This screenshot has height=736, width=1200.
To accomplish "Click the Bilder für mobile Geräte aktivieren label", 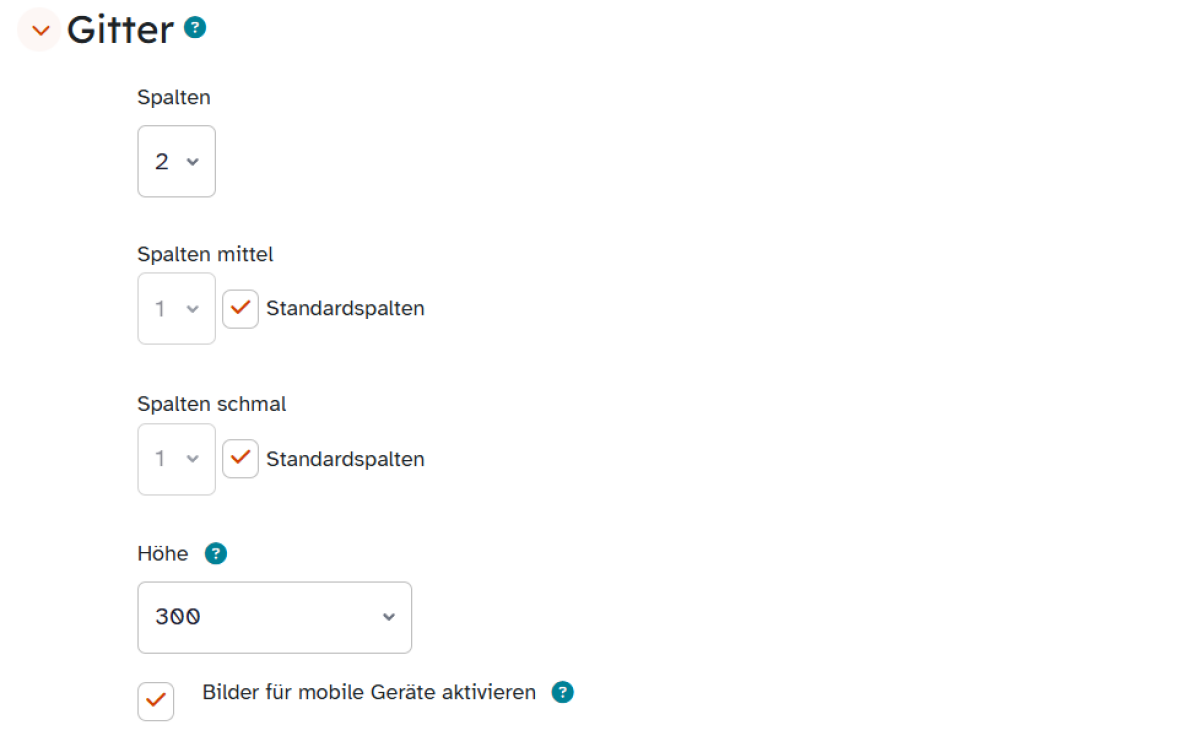I will [x=369, y=692].
